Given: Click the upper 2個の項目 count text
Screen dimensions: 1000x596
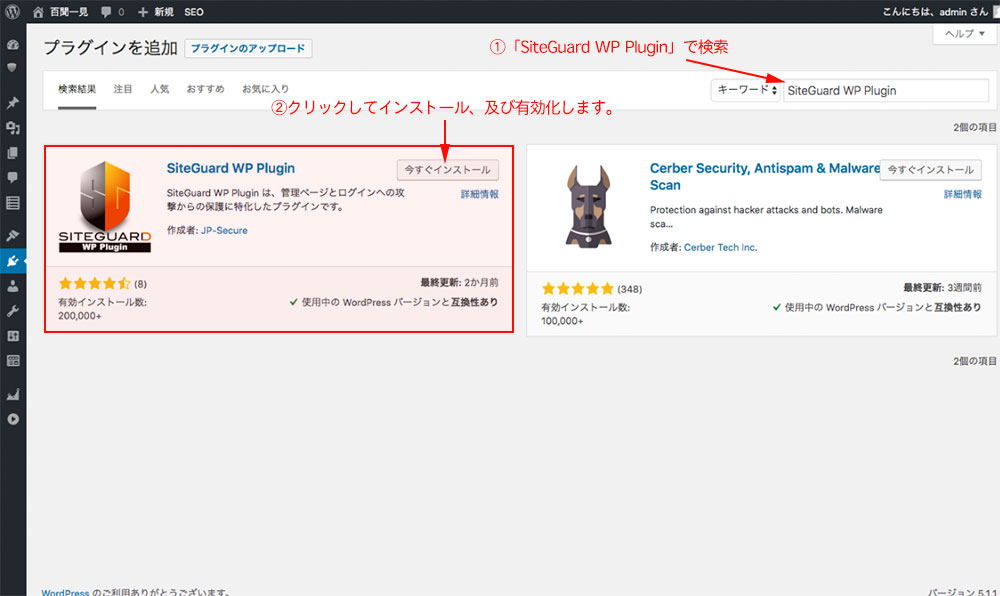Looking at the screenshot, I should pos(974,127).
